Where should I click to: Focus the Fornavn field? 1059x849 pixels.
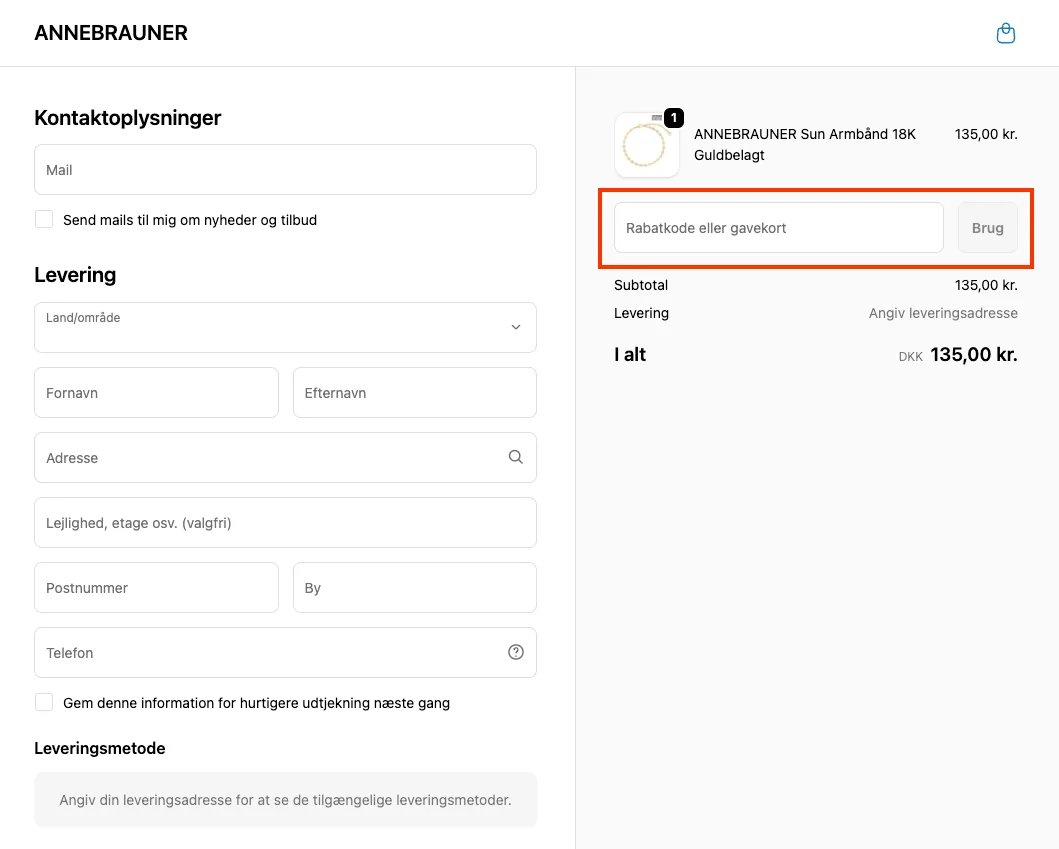point(156,393)
